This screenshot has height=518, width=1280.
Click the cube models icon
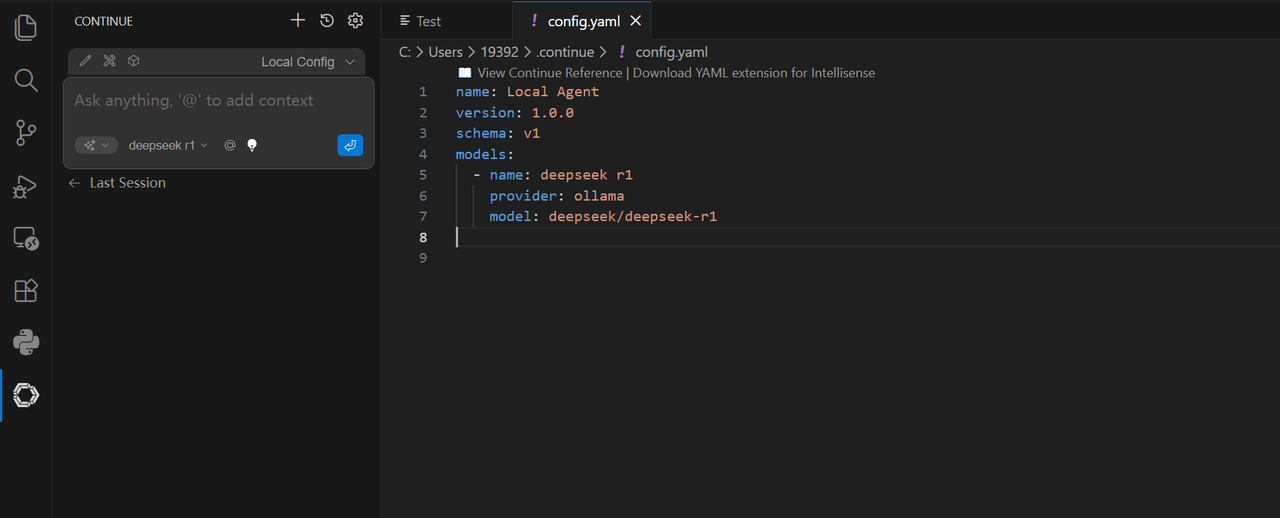coord(133,61)
